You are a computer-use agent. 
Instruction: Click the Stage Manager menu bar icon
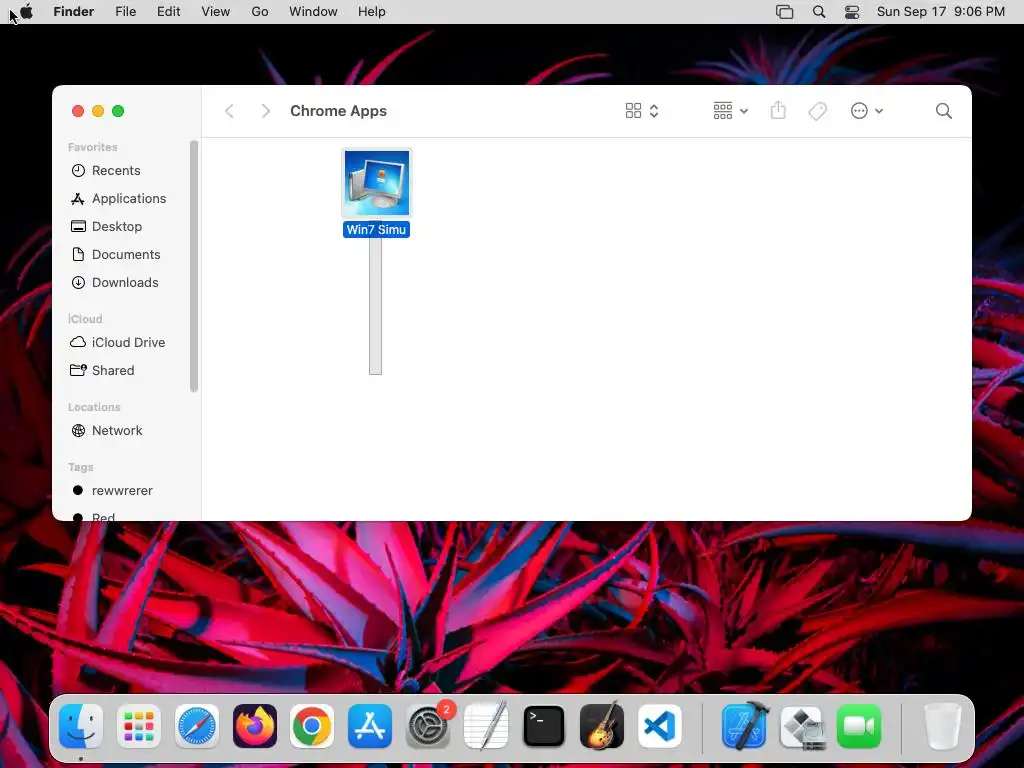pyautogui.click(x=784, y=12)
